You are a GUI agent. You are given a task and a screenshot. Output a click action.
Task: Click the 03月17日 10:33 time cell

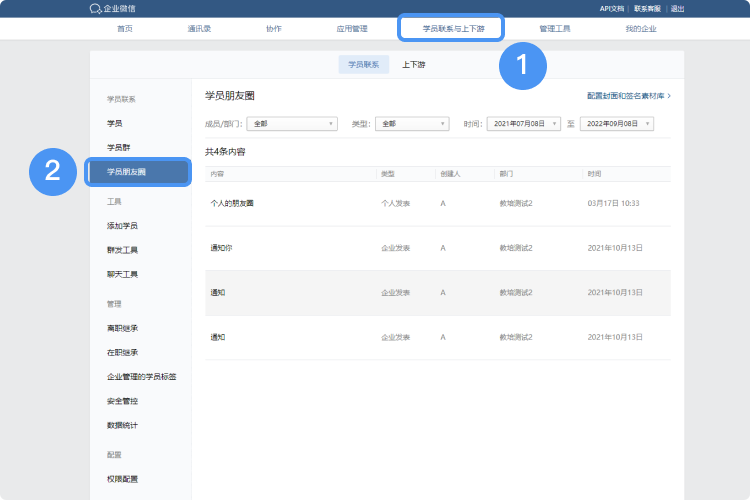(614, 203)
